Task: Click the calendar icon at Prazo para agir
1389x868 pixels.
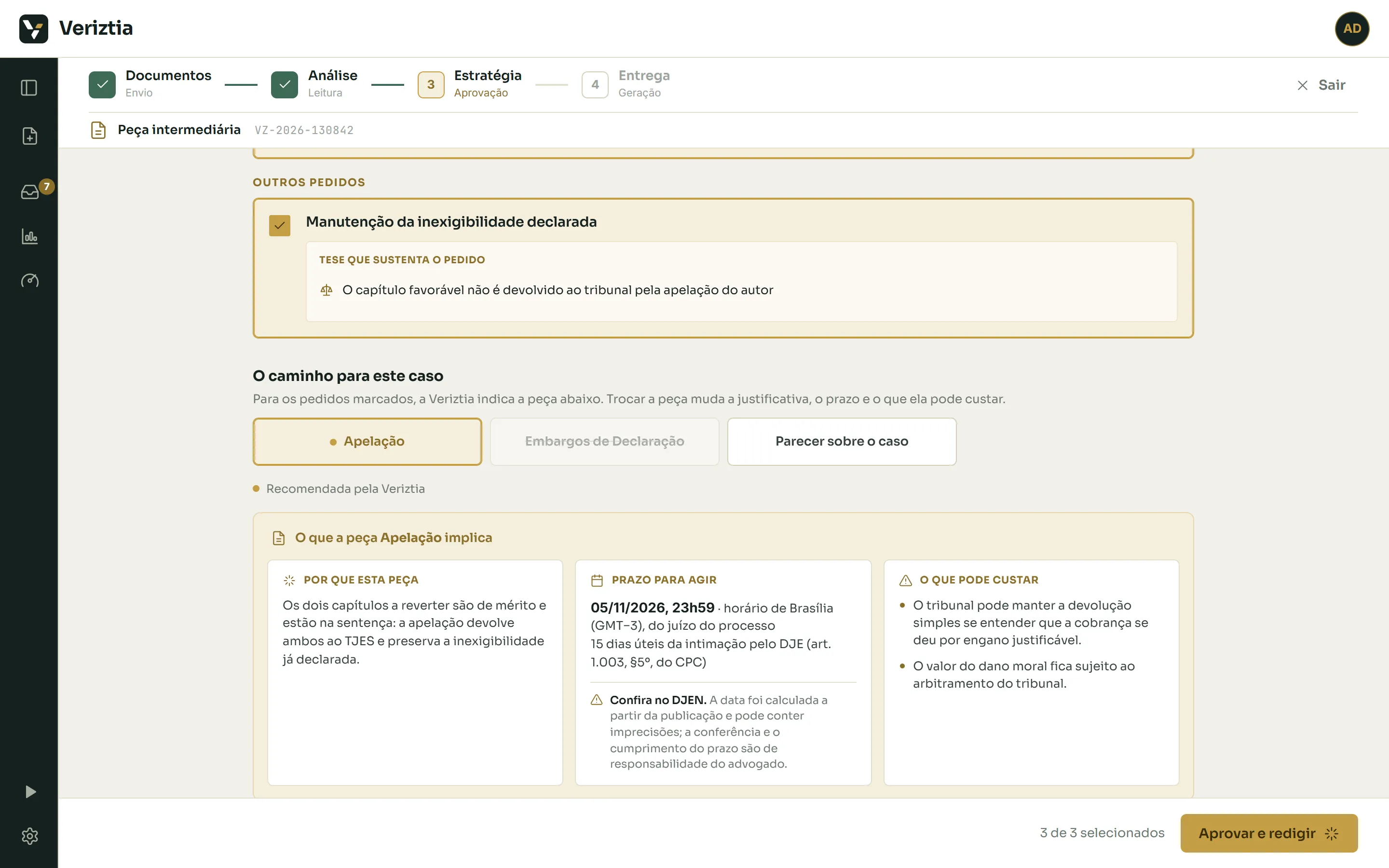Action: (x=597, y=581)
